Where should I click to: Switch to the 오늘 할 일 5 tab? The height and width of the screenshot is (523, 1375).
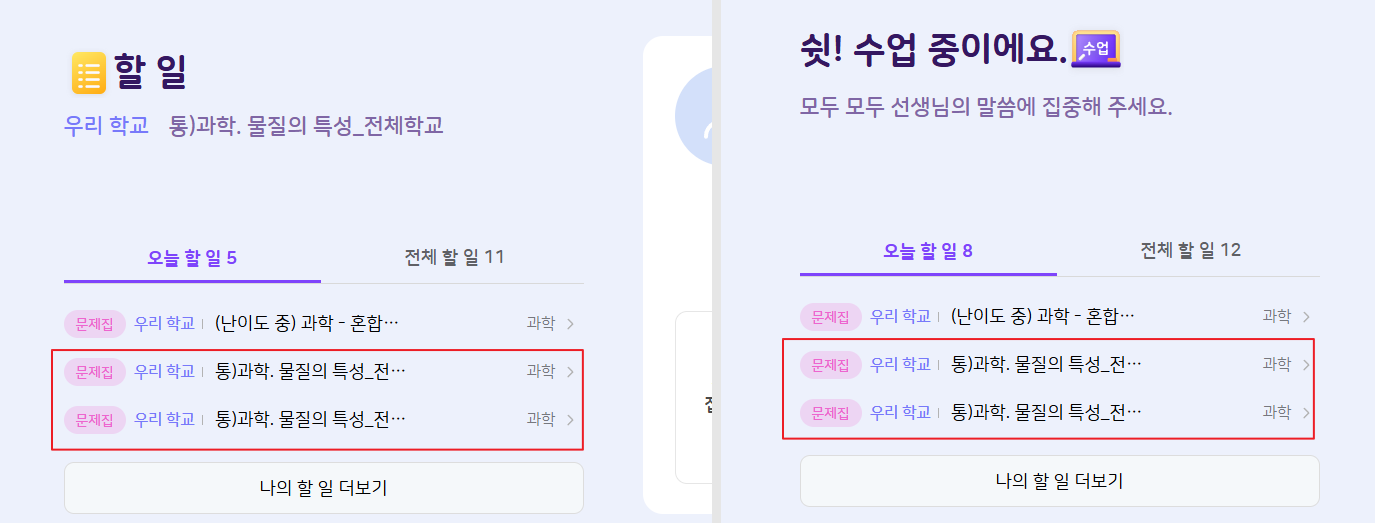[x=192, y=257]
